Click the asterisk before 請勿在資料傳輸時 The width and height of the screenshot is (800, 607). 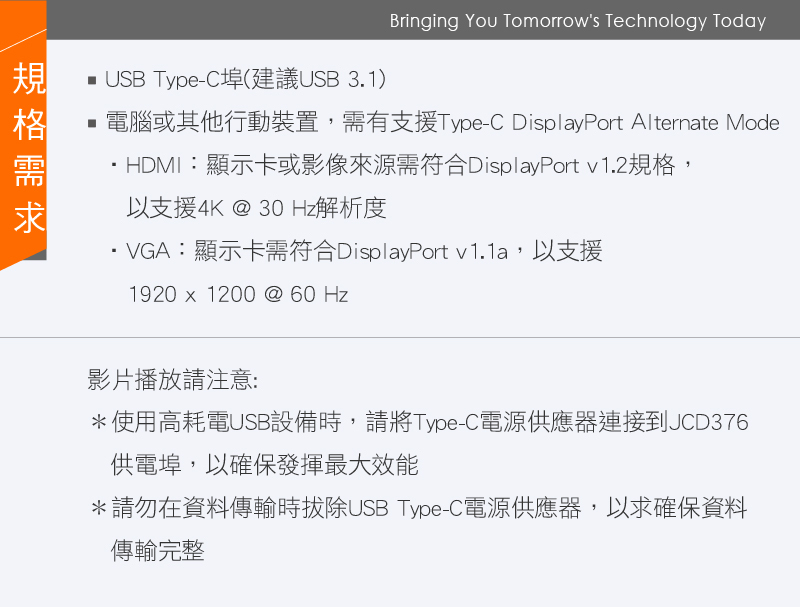(99, 509)
